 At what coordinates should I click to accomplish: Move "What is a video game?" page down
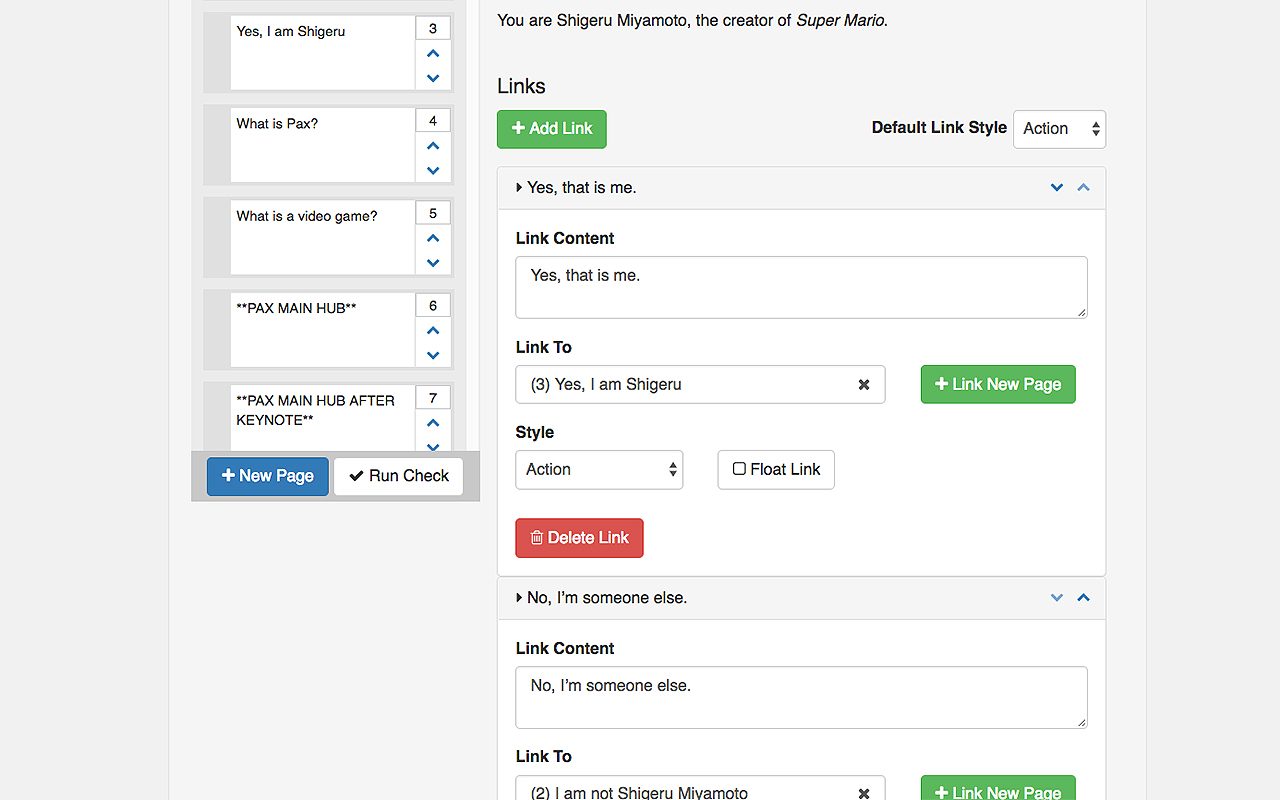[433, 263]
